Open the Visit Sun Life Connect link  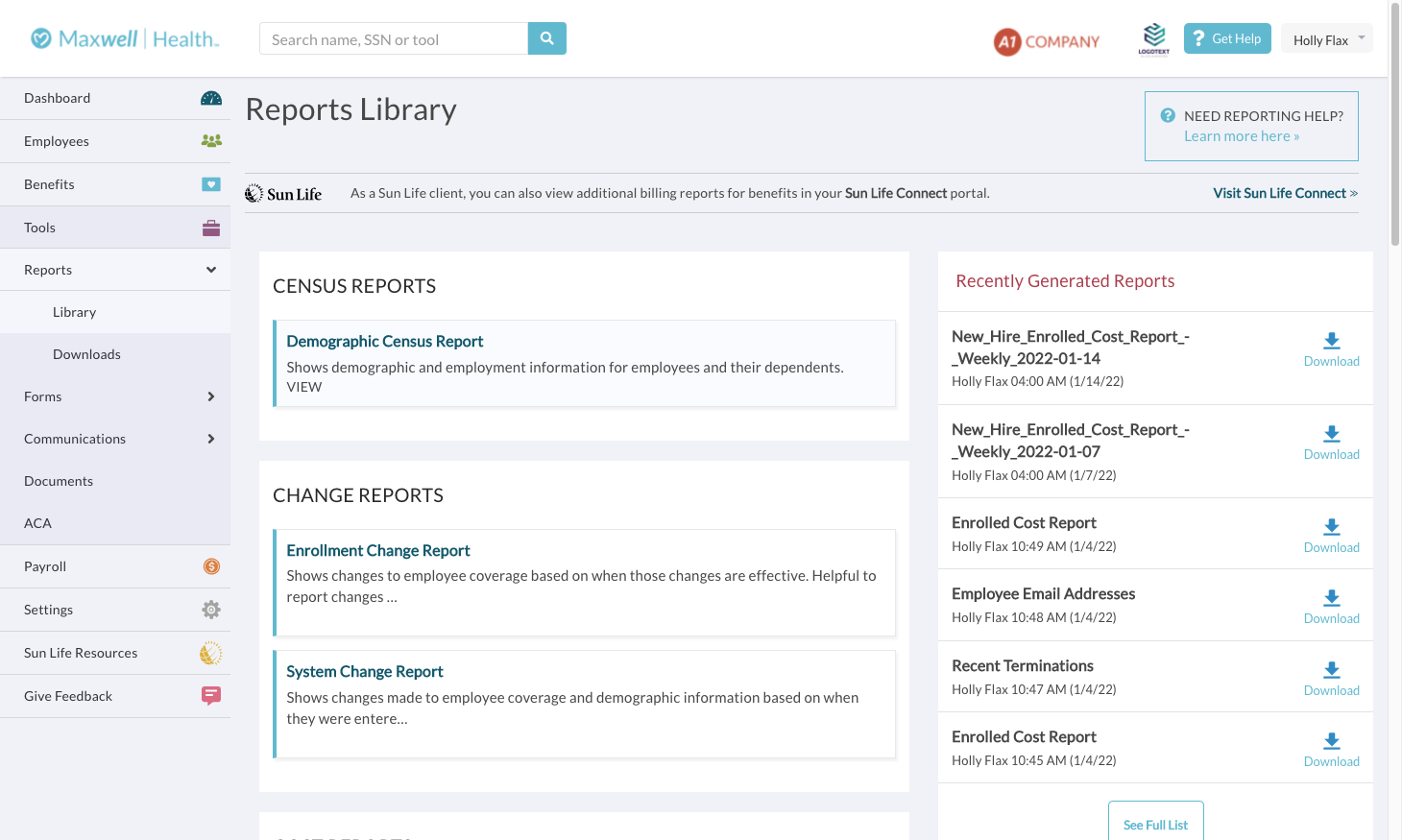pos(1285,193)
